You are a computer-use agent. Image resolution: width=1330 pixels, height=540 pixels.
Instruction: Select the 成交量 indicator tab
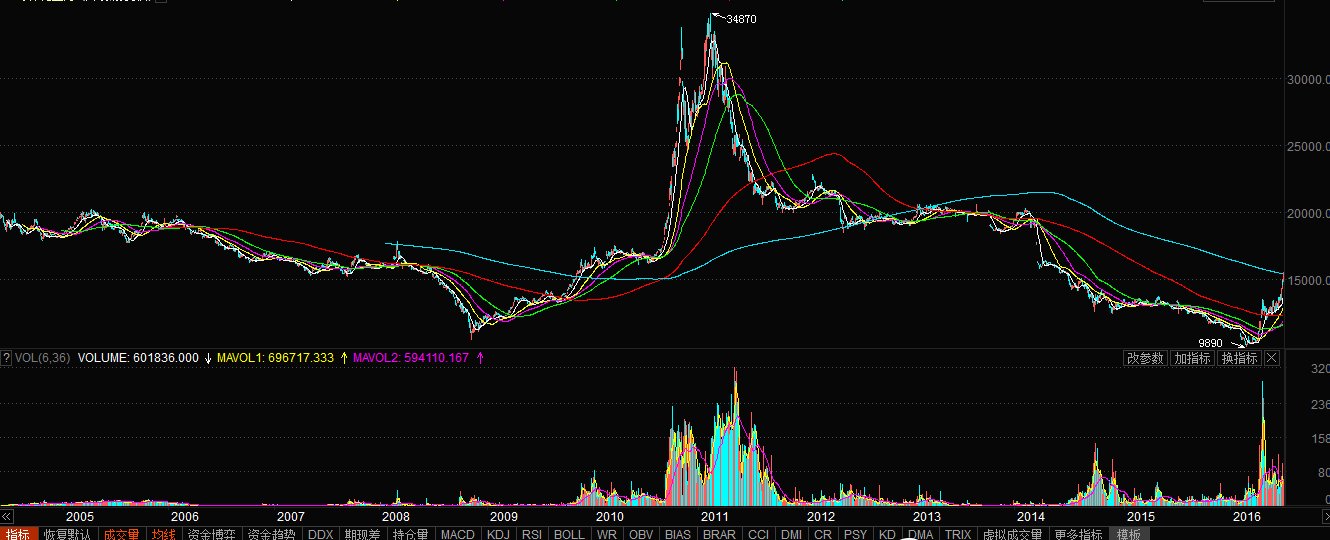pos(121,534)
